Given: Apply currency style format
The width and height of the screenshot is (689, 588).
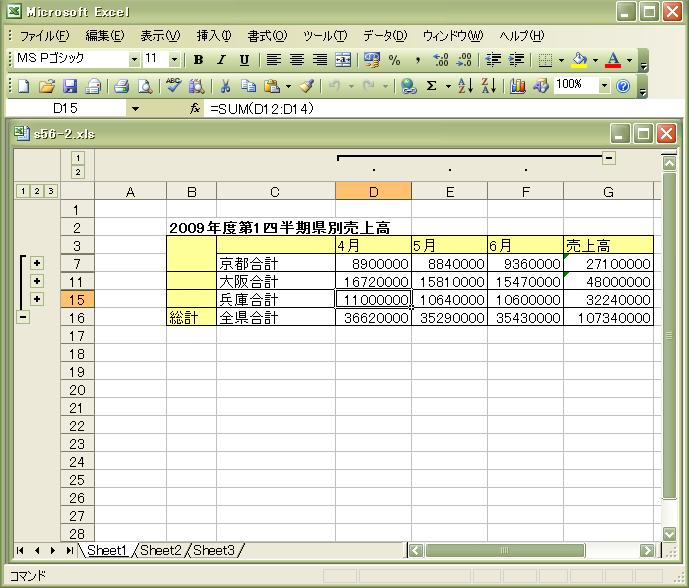Looking at the screenshot, I should coord(371,60).
